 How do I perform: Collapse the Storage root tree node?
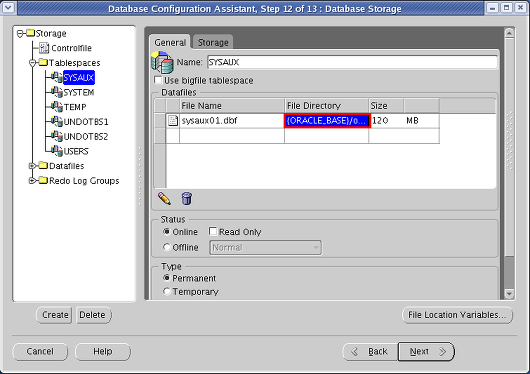pos(20,33)
